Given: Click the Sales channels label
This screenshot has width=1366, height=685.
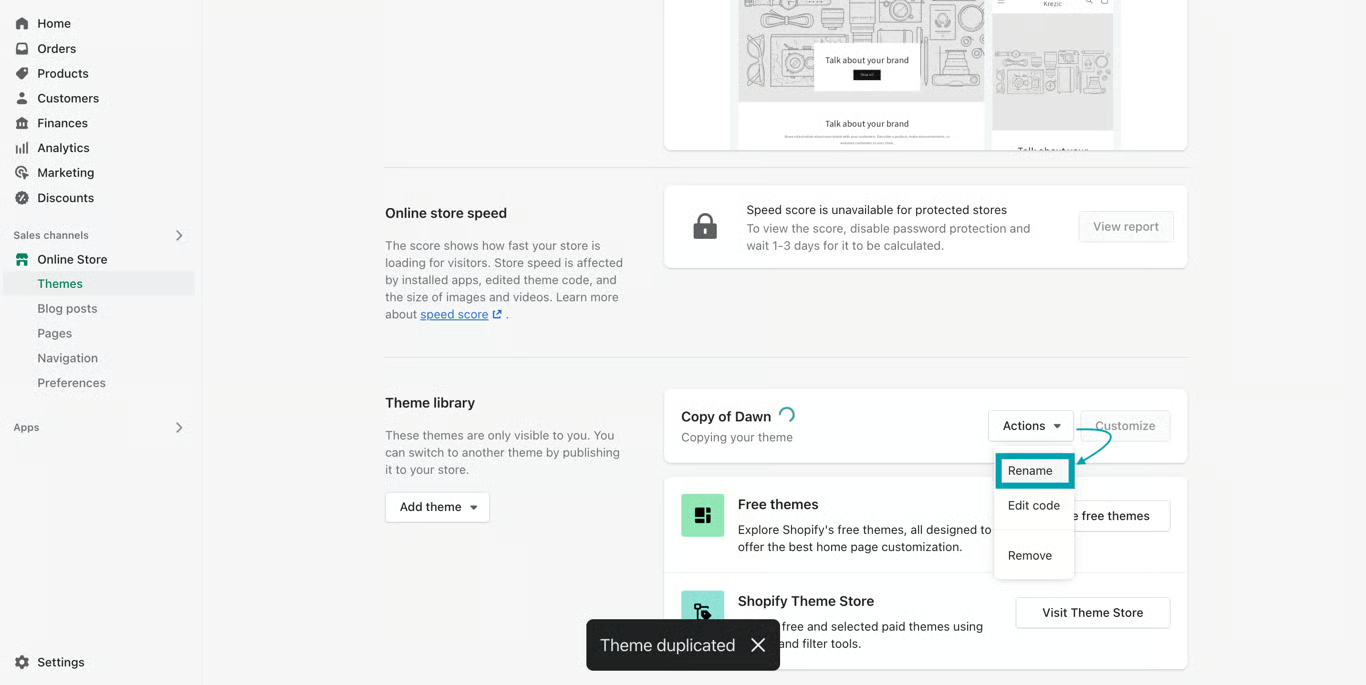Looking at the screenshot, I should 51,235.
